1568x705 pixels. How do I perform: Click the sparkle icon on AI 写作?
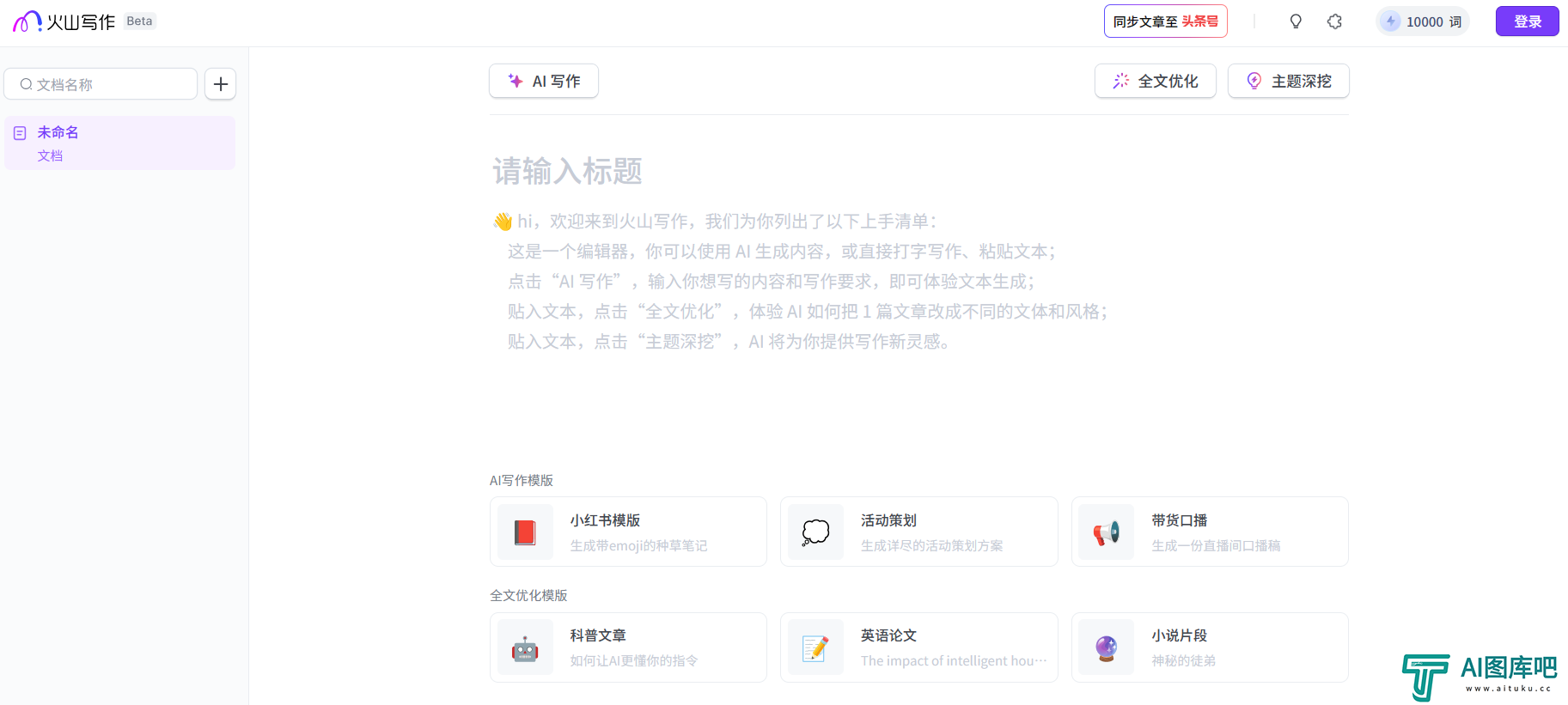point(516,81)
